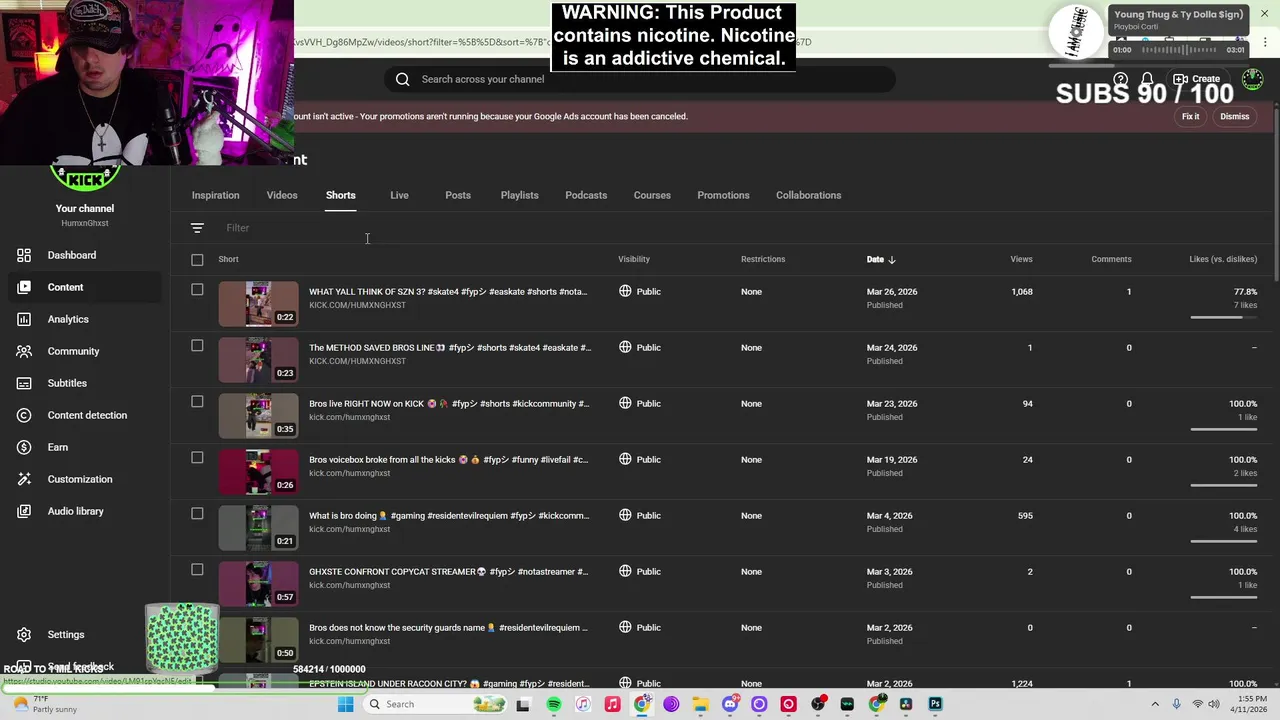Open the account avatar menu
The image size is (1280, 720).
pyautogui.click(x=1252, y=79)
